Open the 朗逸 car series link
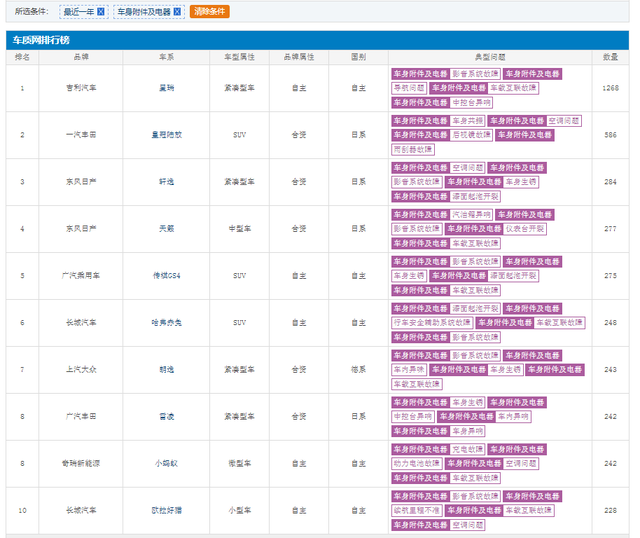640x538 pixels. (x=167, y=369)
